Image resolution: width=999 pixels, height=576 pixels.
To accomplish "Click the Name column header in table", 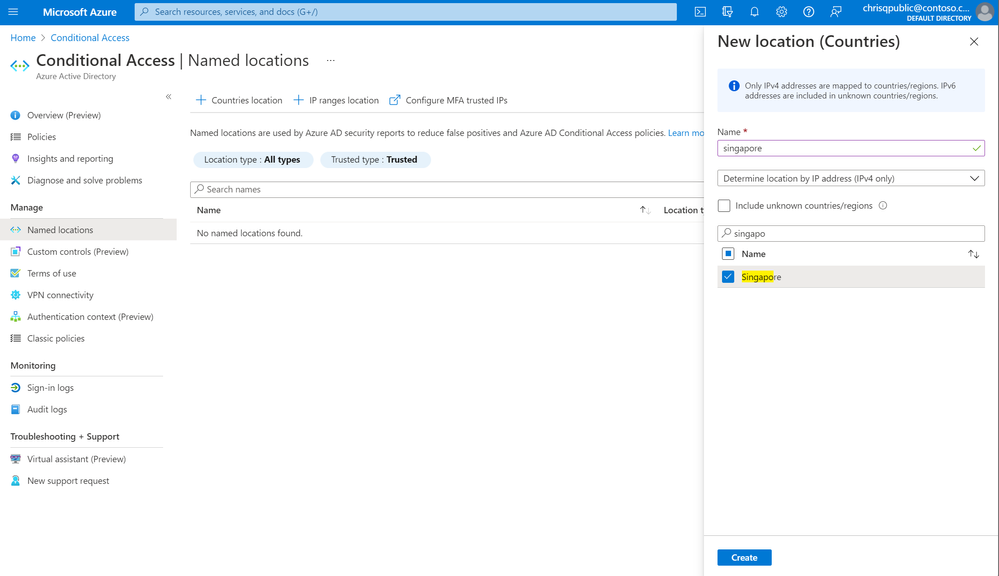I will click(x=208, y=210).
